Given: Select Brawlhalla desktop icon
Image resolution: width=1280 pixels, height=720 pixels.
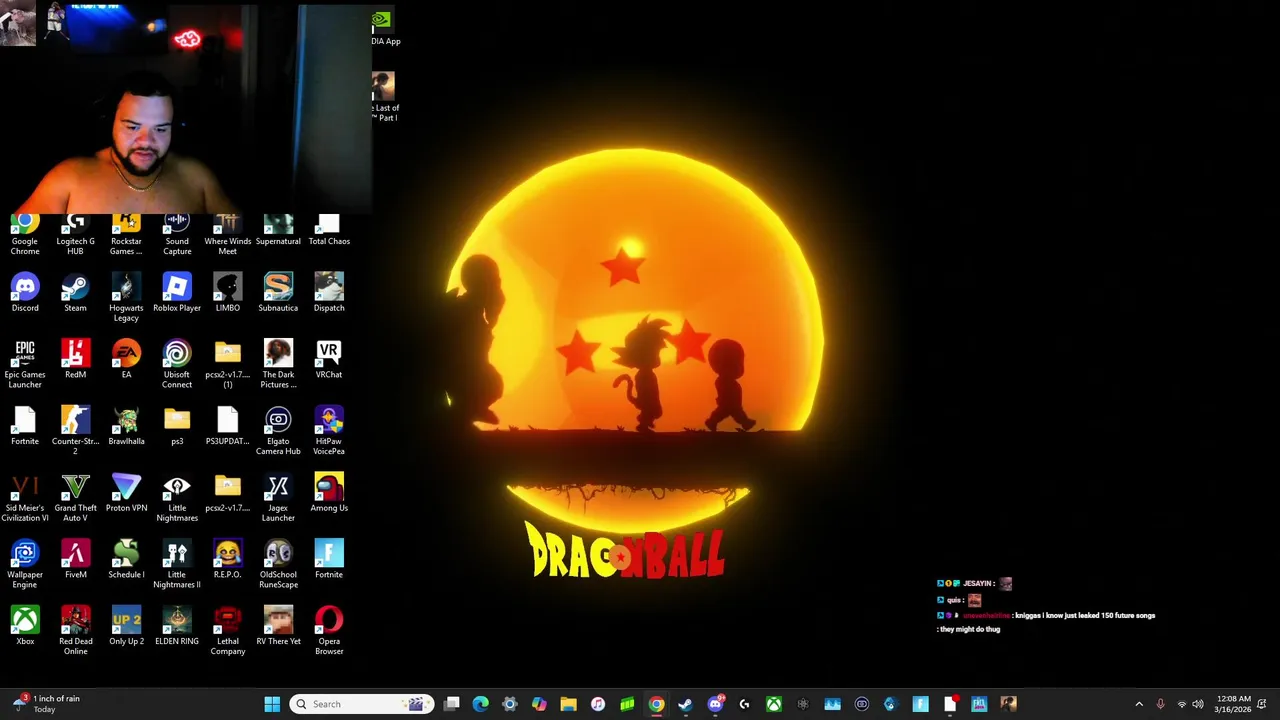Looking at the screenshot, I should point(126,426).
